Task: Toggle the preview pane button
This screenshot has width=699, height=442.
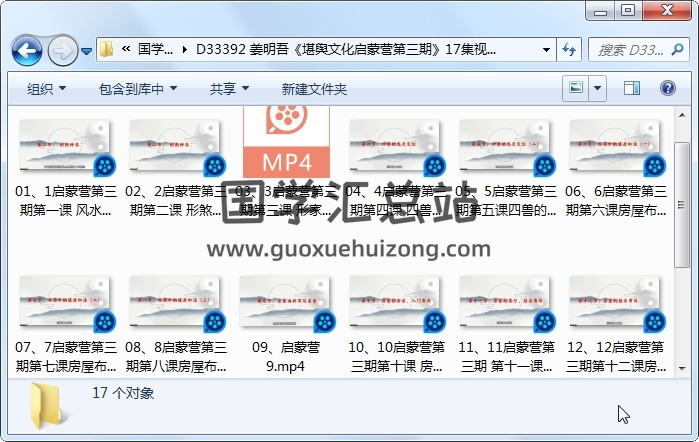Action: 632,88
